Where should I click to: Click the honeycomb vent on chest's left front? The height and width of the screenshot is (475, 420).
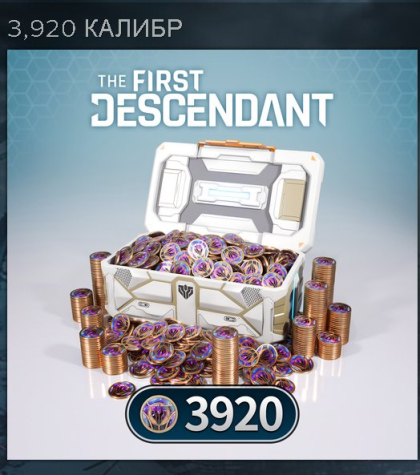click(122, 277)
